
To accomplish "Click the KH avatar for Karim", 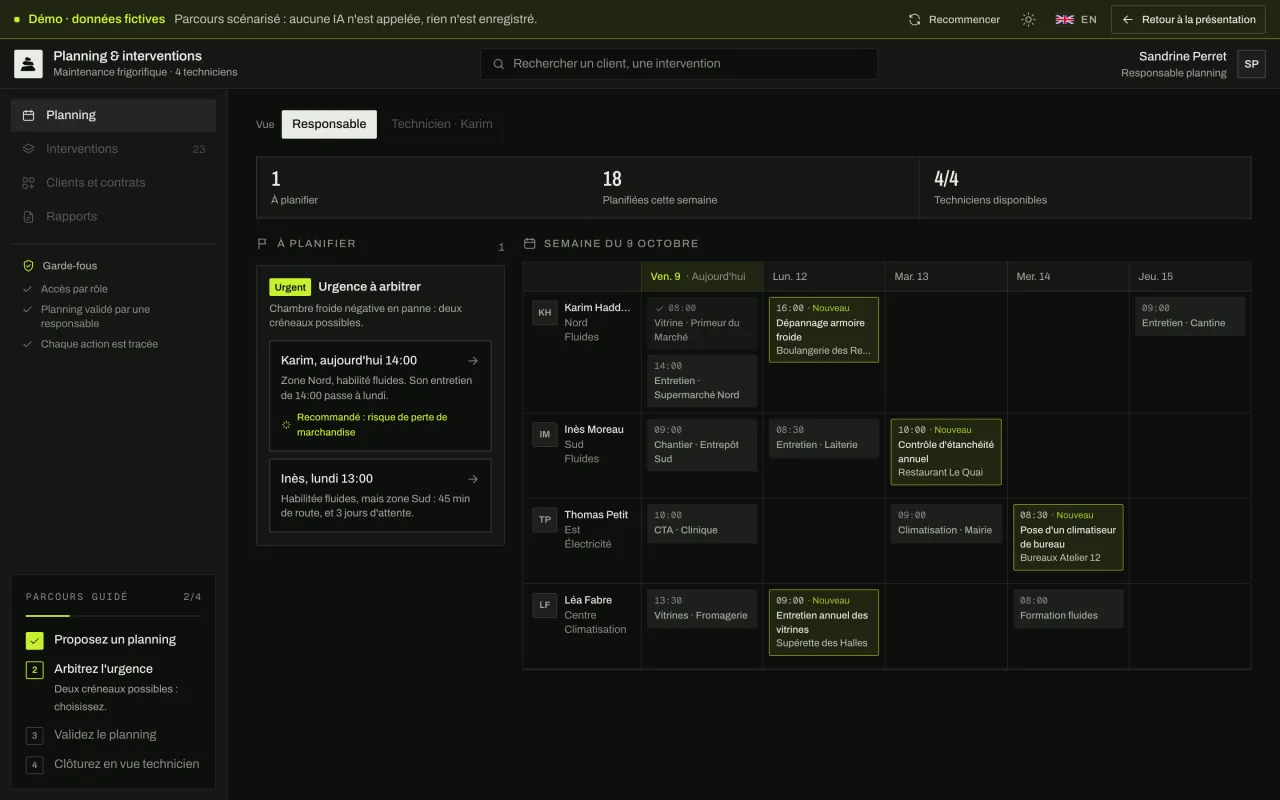I will pyautogui.click(x=545, y=312).
